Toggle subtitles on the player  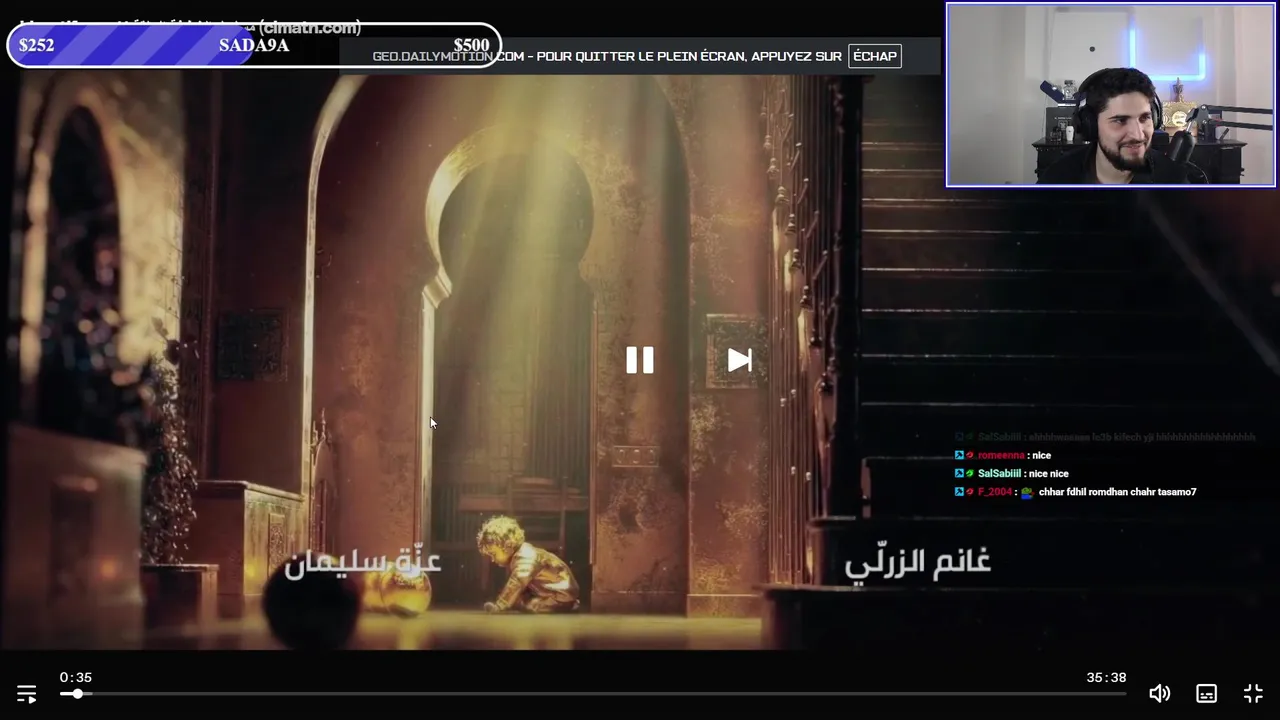tap(1207, 693)
